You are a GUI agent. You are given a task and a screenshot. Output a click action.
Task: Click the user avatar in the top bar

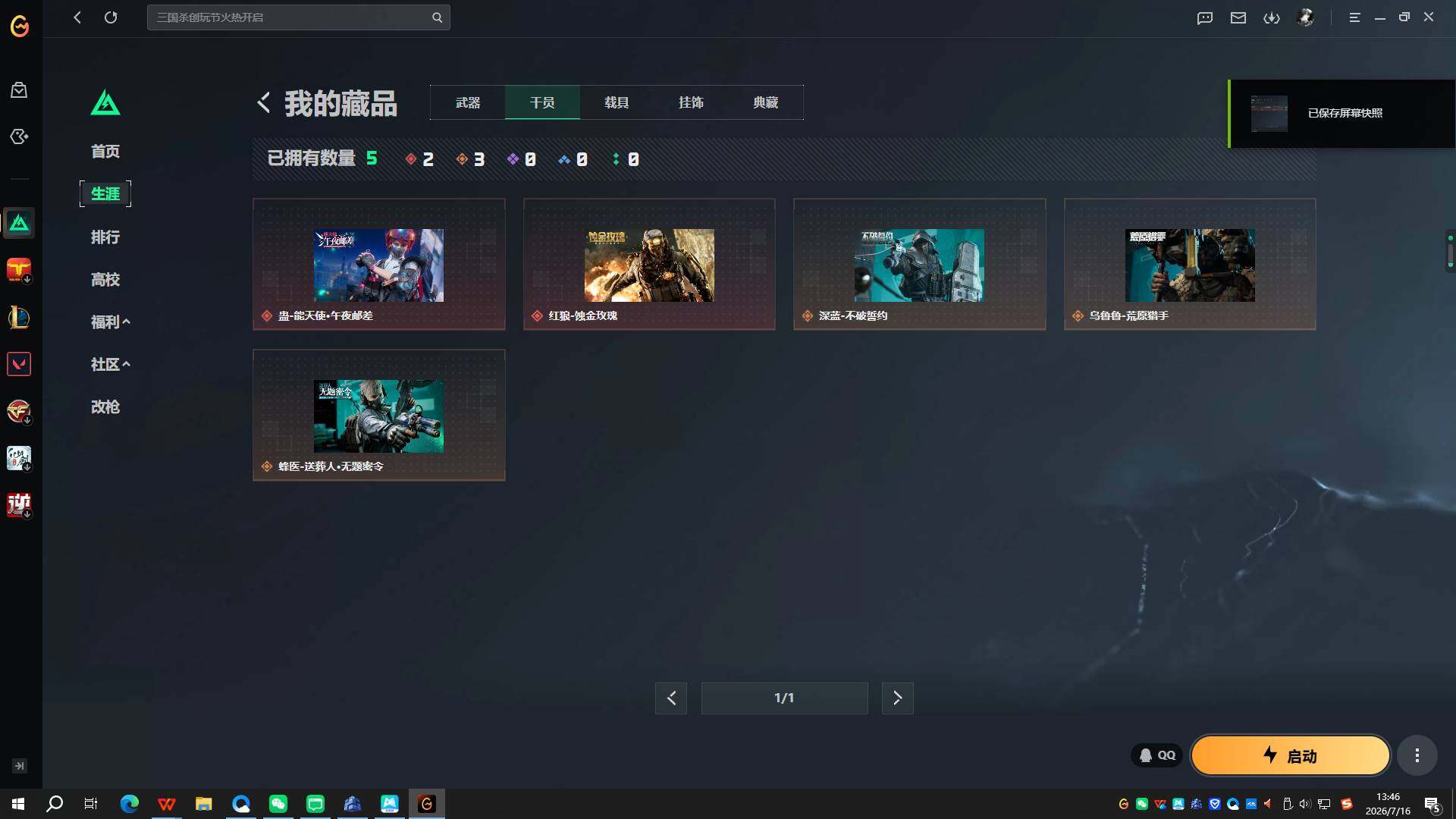1306,17
